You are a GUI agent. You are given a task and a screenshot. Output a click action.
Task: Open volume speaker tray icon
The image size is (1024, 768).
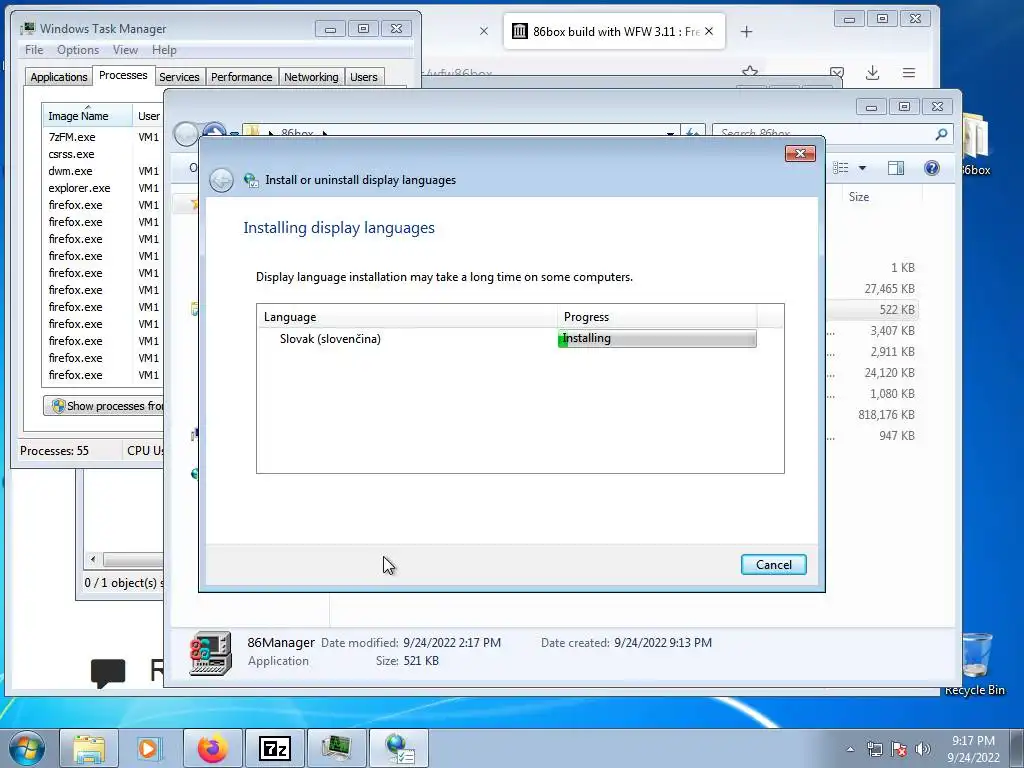coord(922,749)
